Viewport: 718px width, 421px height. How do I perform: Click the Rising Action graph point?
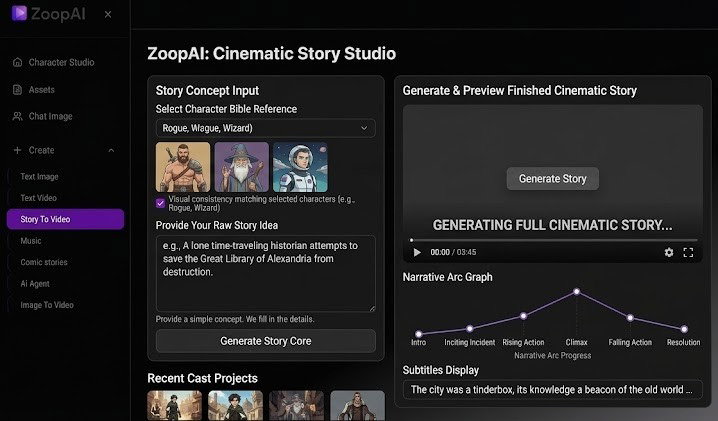523,316
